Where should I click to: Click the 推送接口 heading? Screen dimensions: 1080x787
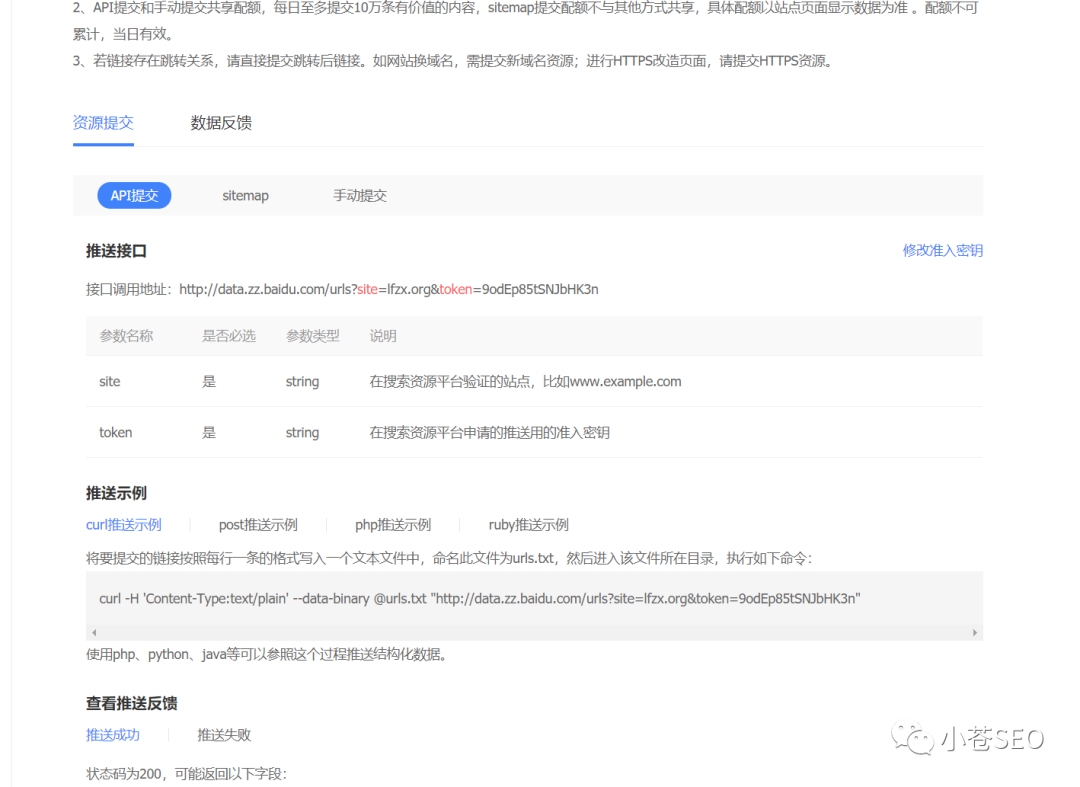point(116,251)
